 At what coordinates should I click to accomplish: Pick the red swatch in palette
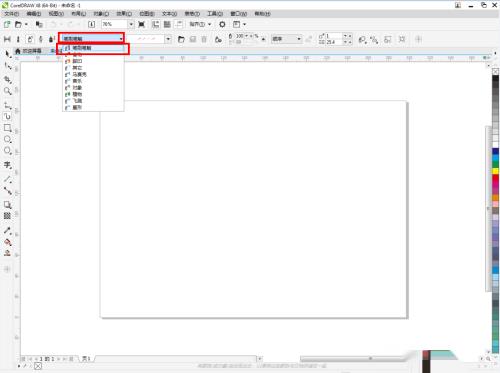[x=495, y=178]
